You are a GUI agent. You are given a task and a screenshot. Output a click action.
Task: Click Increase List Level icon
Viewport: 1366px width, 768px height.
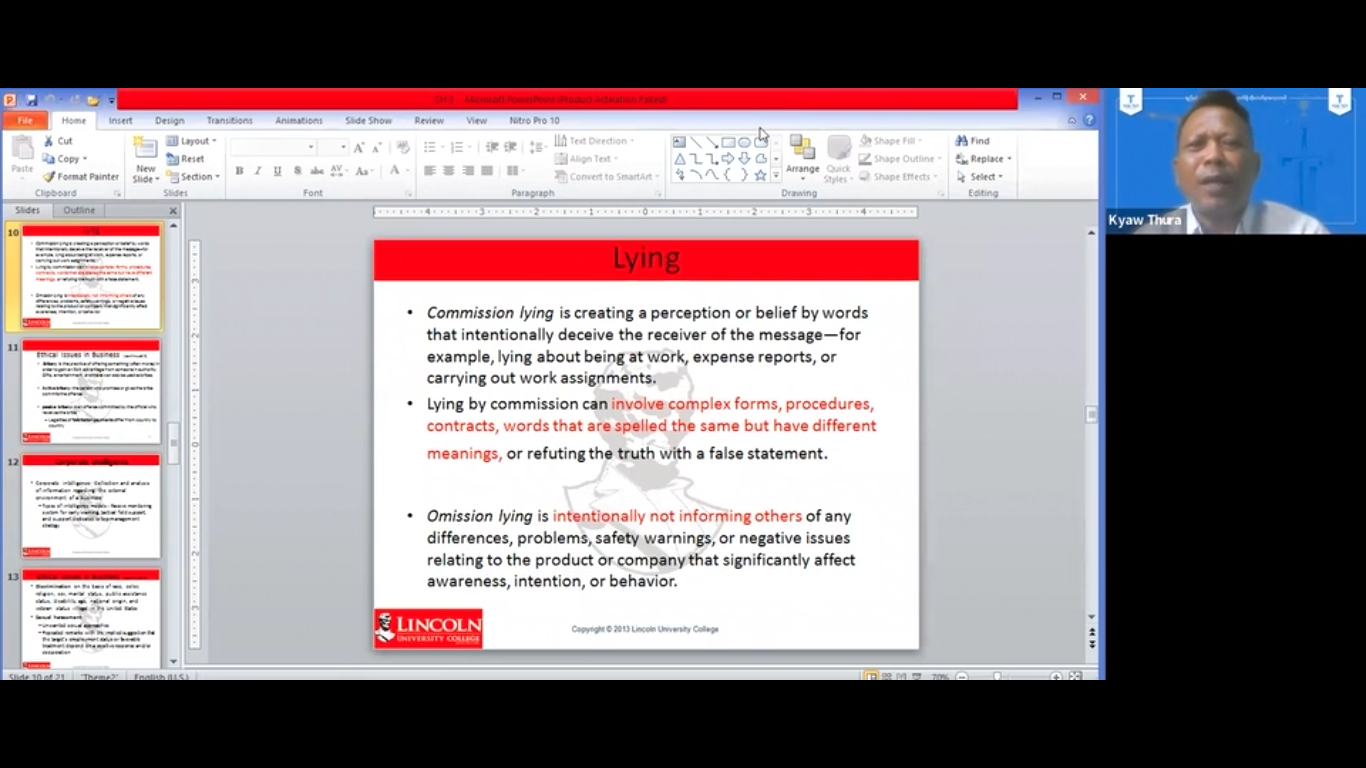511,147
